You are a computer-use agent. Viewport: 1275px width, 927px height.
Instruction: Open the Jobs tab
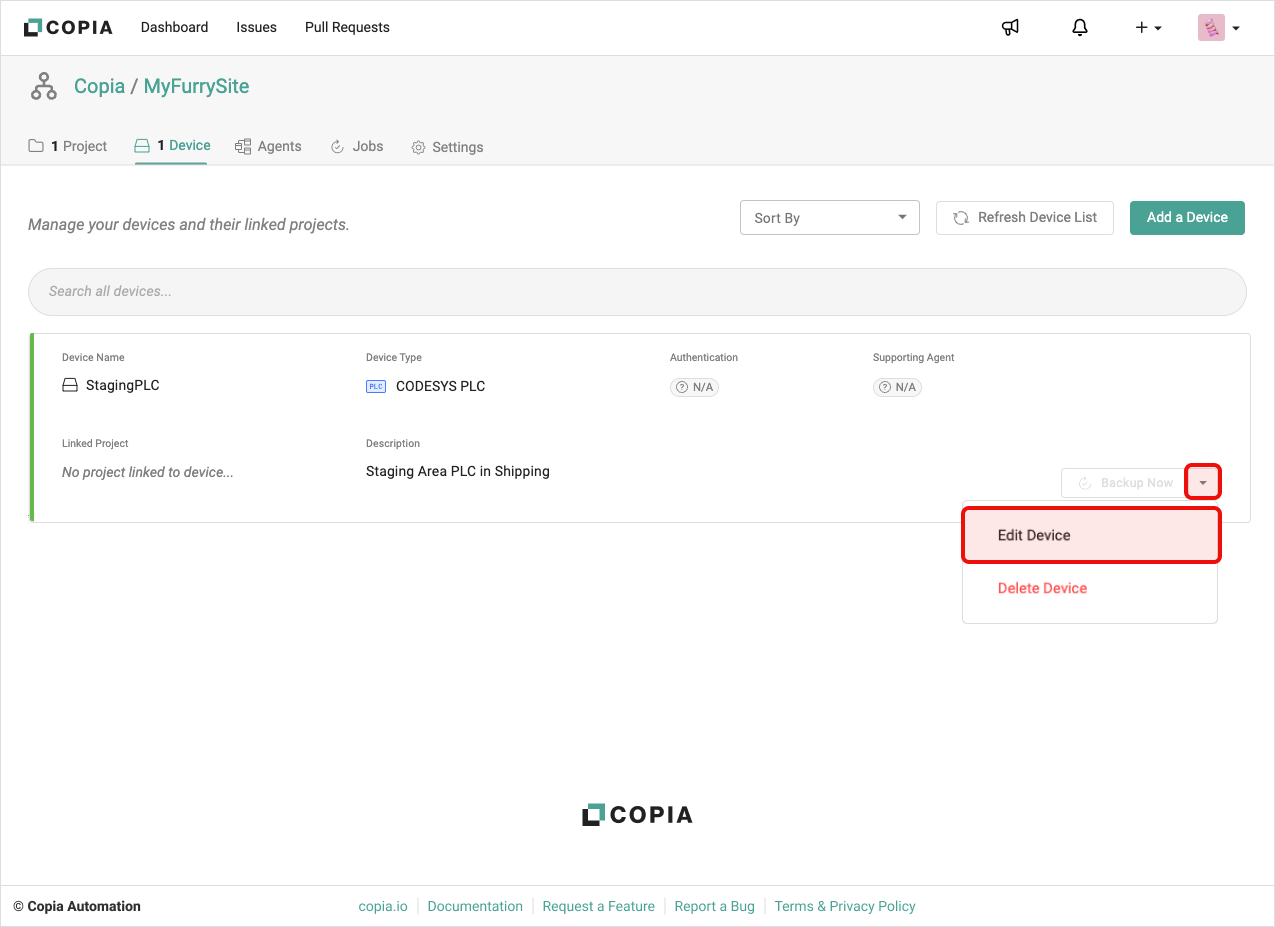tap(357, 147)
